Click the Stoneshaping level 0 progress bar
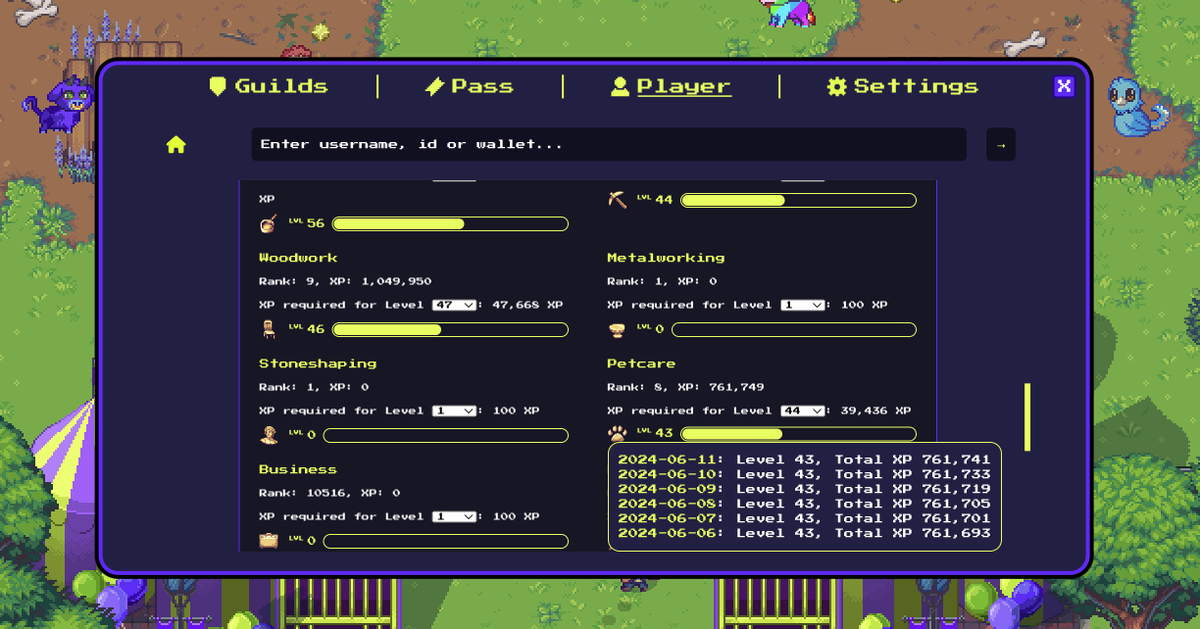 446,435
